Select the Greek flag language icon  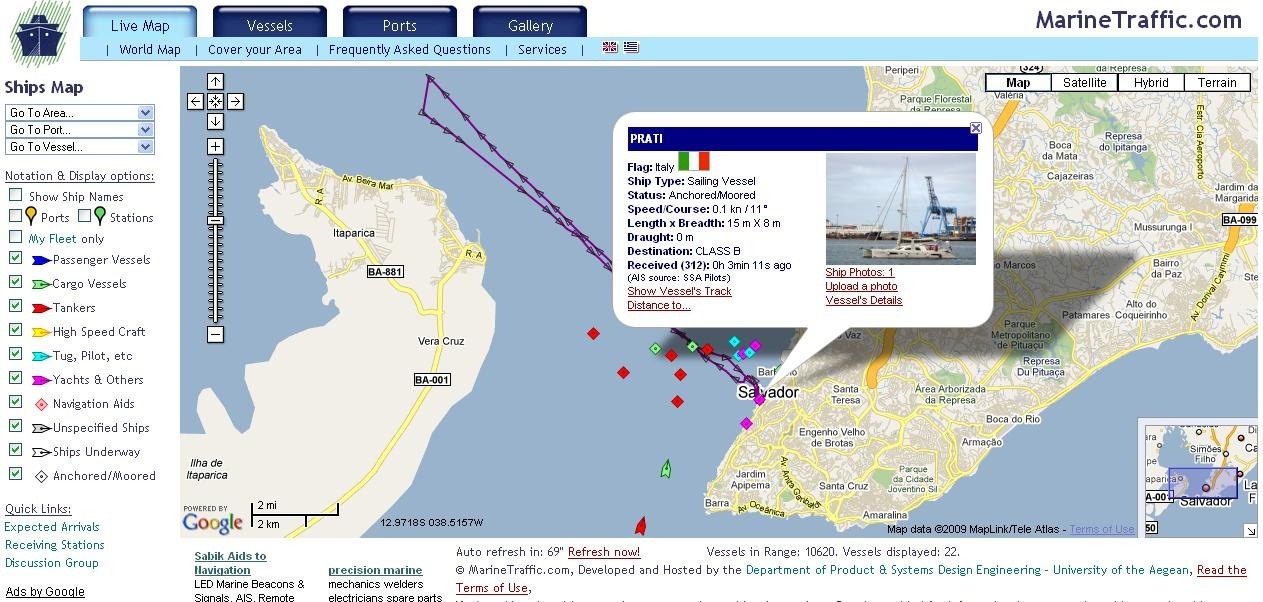tap(631, 47)
